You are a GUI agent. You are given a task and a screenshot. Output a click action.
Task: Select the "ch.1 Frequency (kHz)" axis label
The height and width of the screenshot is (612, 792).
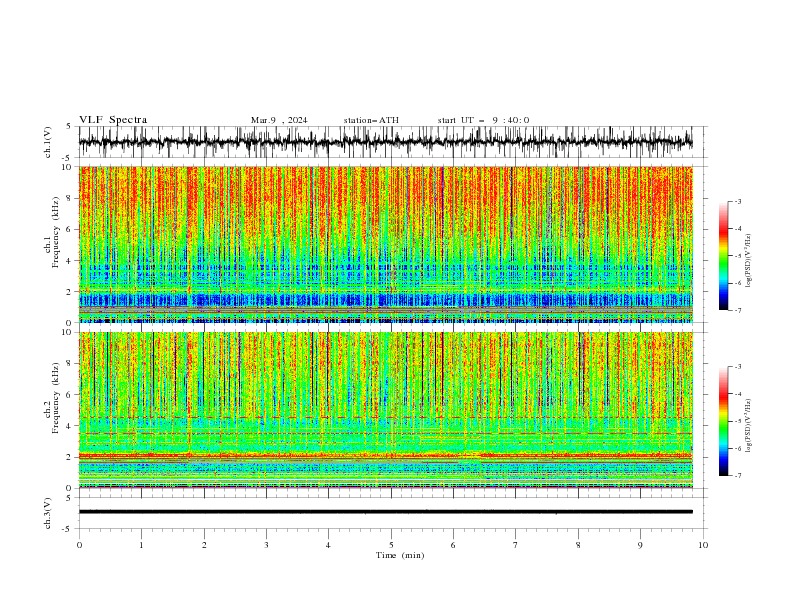(x=52, y=233)
